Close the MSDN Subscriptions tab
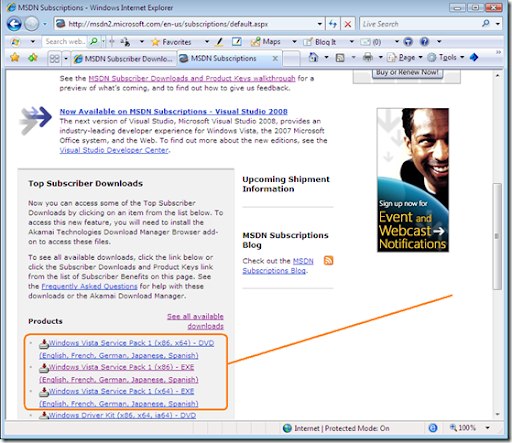 (x=275, y=59)
